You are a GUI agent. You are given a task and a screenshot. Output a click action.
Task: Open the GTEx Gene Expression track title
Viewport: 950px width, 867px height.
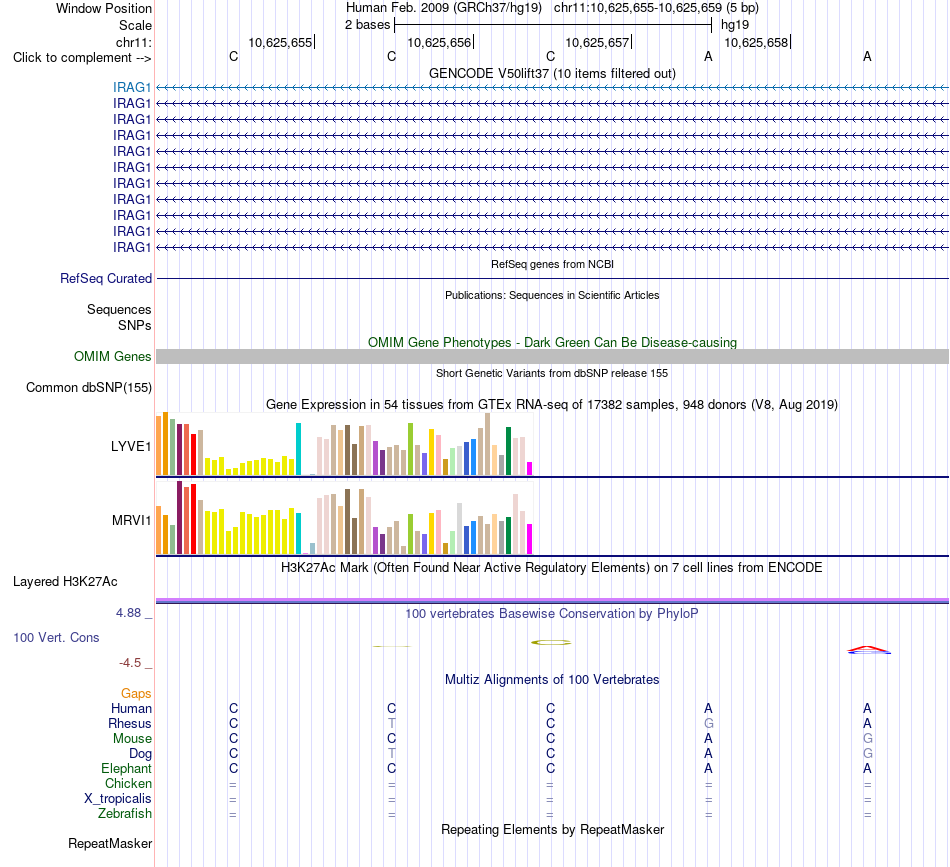click(552, 404)
